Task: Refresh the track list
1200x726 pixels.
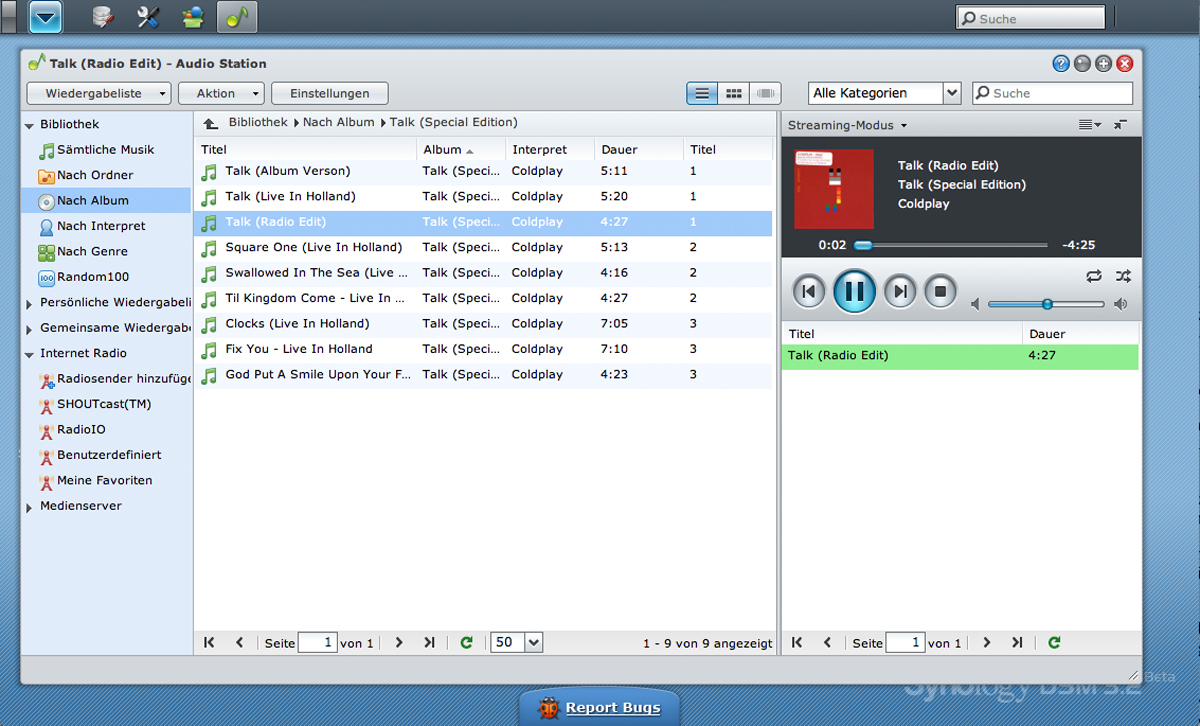Action: (466, 643)
